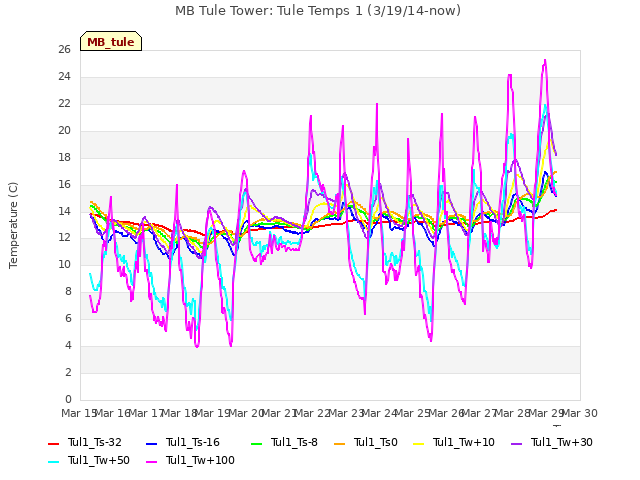This screenshot has width=640, height=480.
Task: Click the 8 y-axis tick label
Action: pyautogui.click(x=68, y=292)
